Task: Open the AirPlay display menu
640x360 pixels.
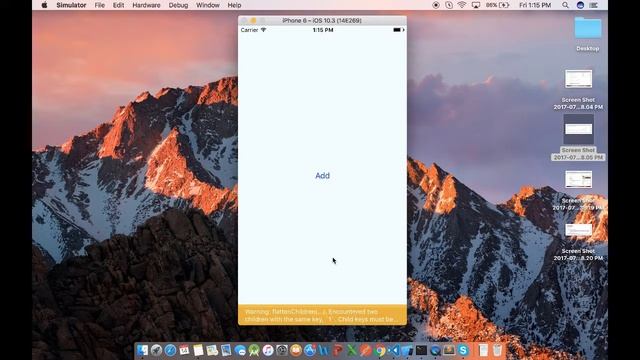Action: [x=476, y=5]
